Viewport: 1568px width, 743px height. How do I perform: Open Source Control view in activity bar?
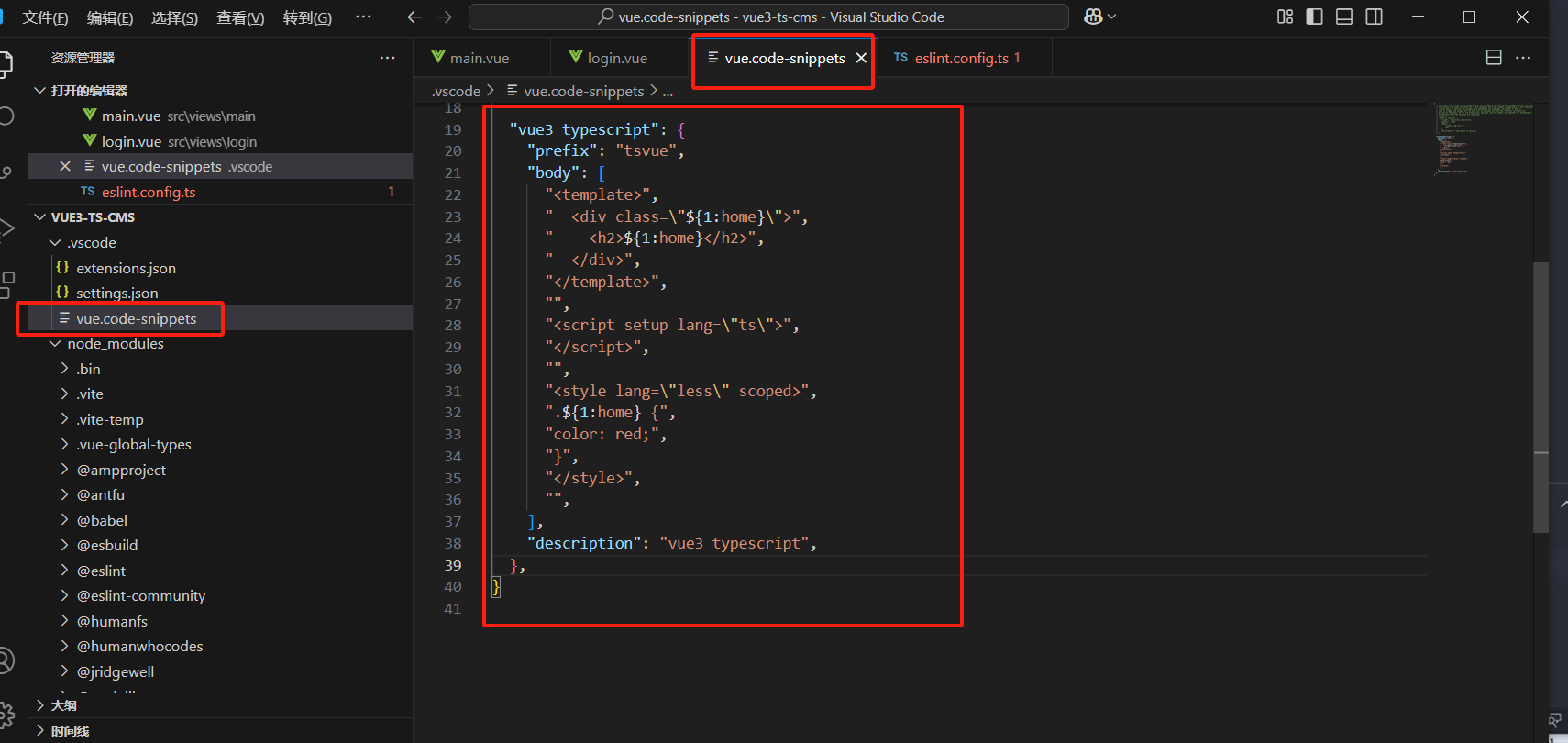[x=6, y=172]
